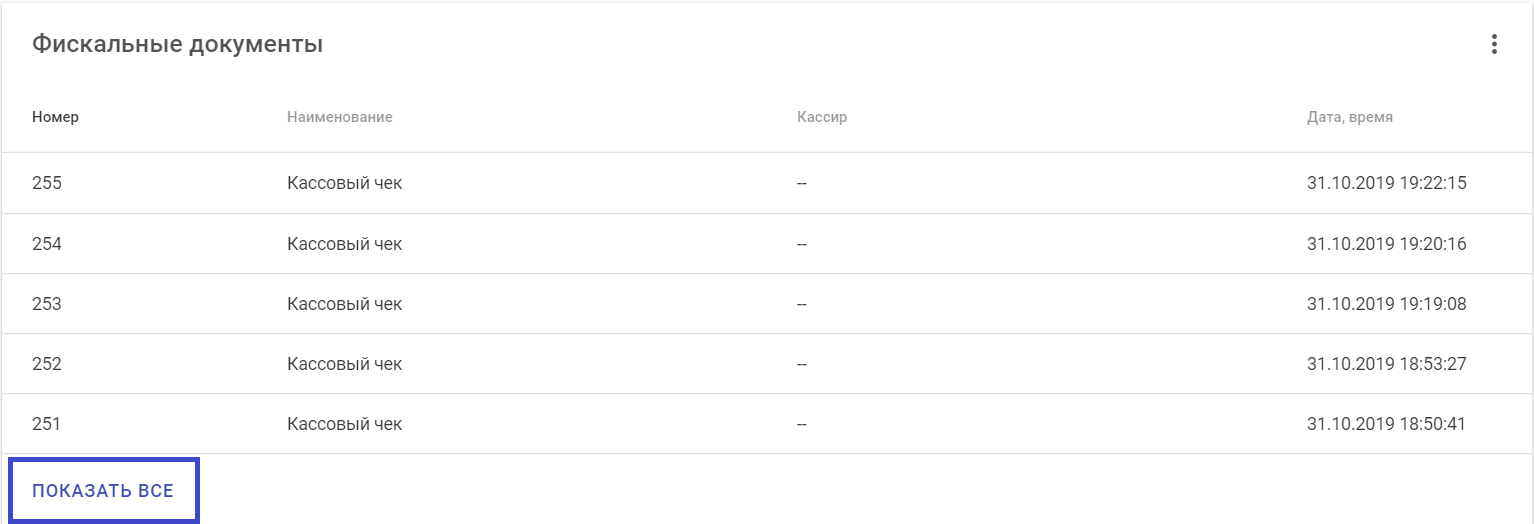Viewport: 1534px width, 524px height.
Task: Click the Наименование column header
Action: [339, 117]
